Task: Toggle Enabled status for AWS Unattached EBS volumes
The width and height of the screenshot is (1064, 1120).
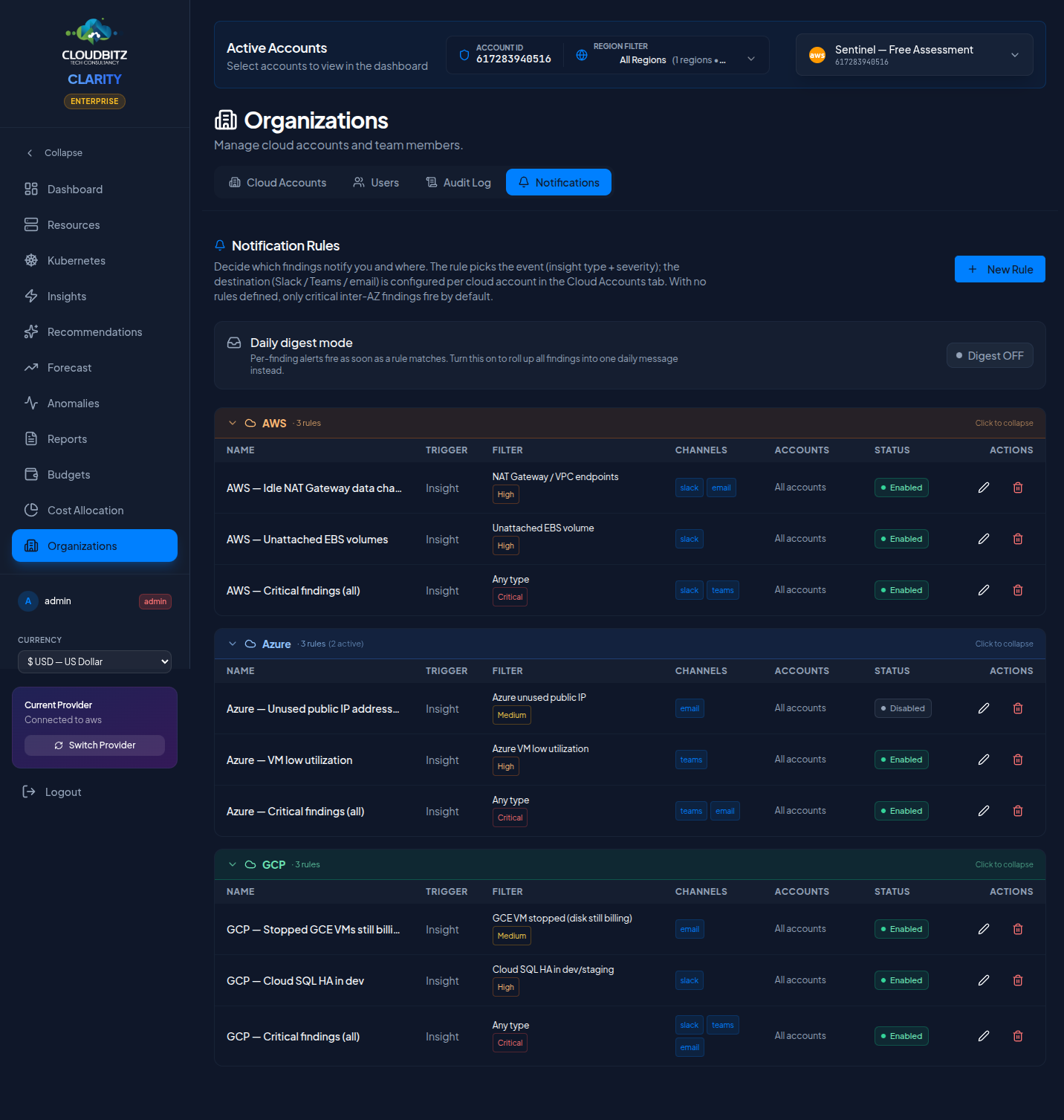Action: click(x=901, y=539)
